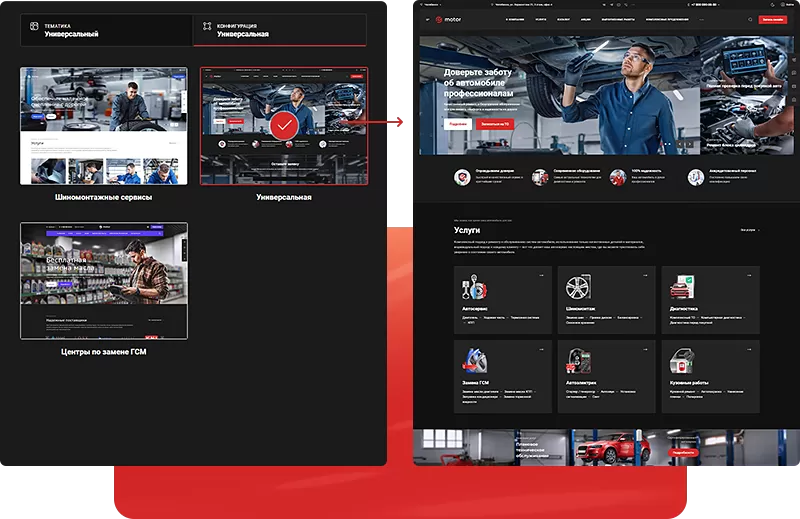Click the Кузовные работы service icon
This screenshot has width=800, height=519.
click(x=681, y=361)
